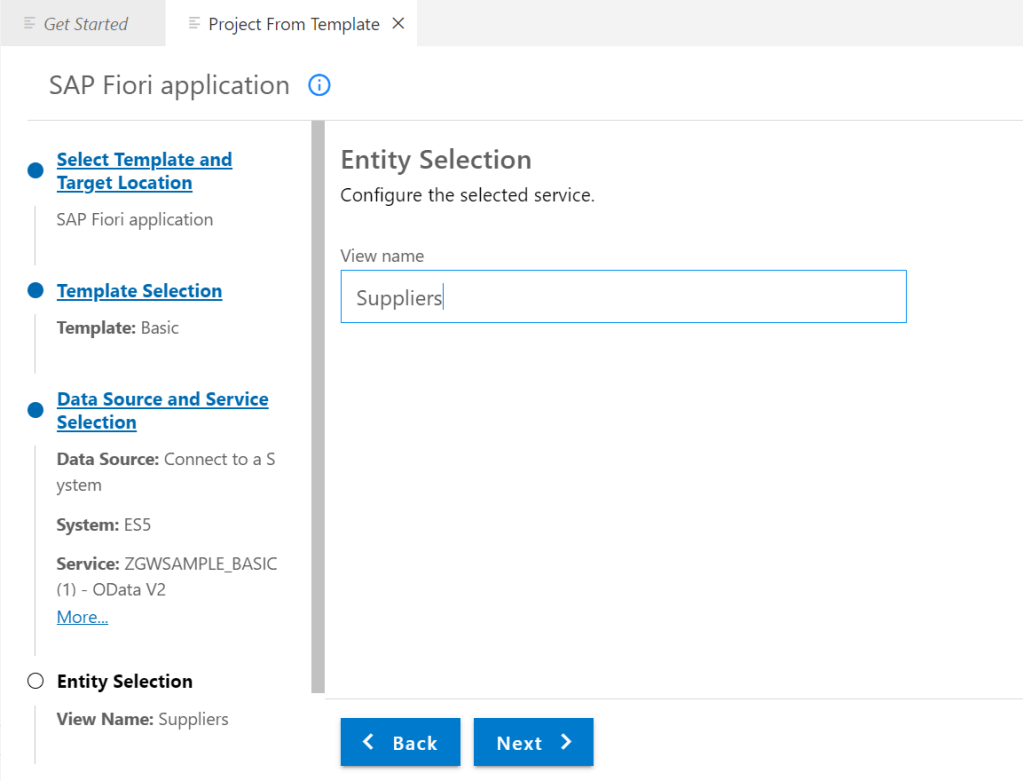The image size is (1023, 781).
Task: Open Data Source and Service Selection link
Action: click(x=162, y=410)
